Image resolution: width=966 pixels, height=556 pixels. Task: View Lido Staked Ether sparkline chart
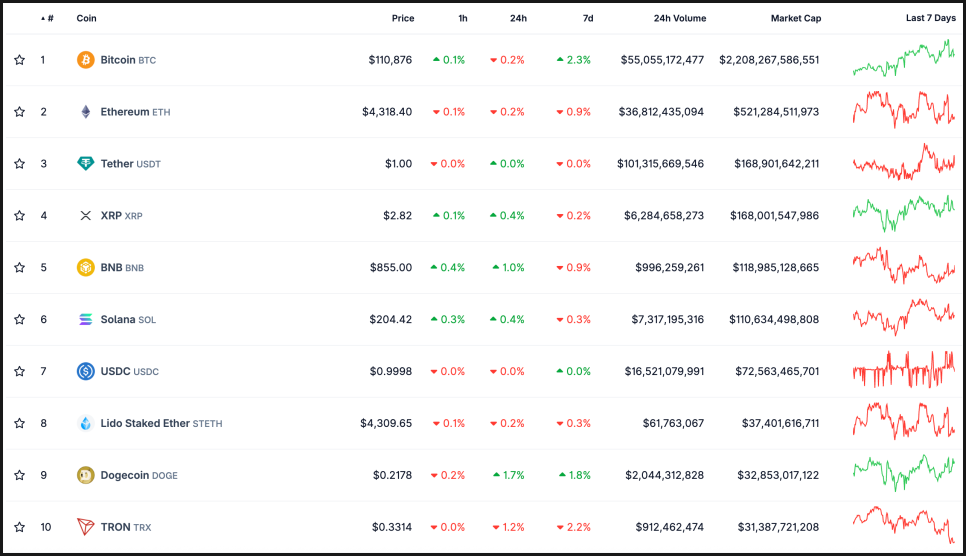coord(904,420)
